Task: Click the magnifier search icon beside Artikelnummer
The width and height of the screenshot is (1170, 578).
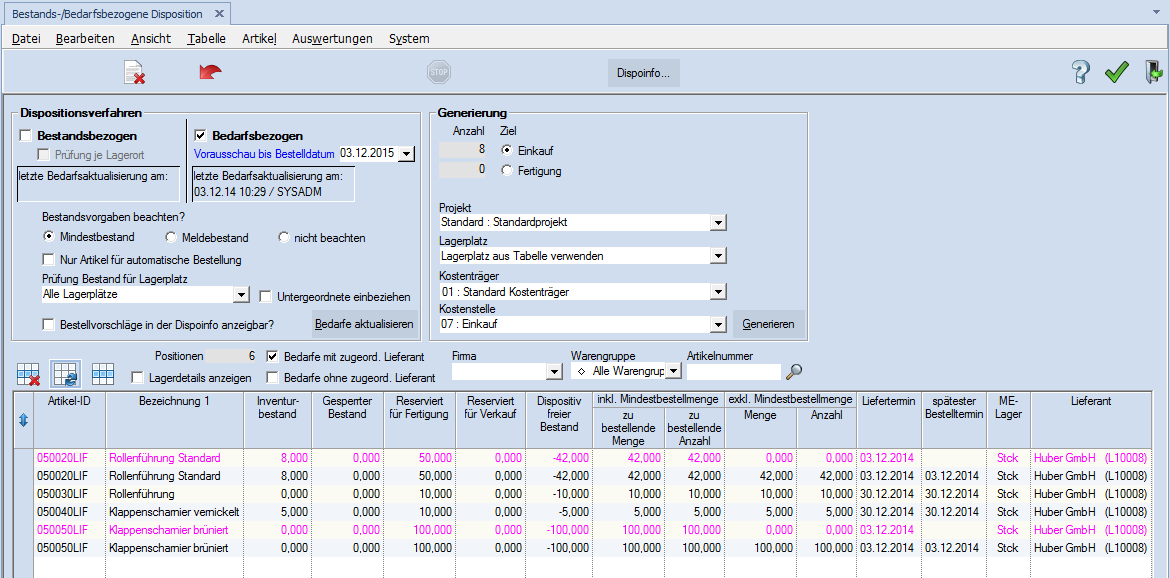Action: coord(794,371)
